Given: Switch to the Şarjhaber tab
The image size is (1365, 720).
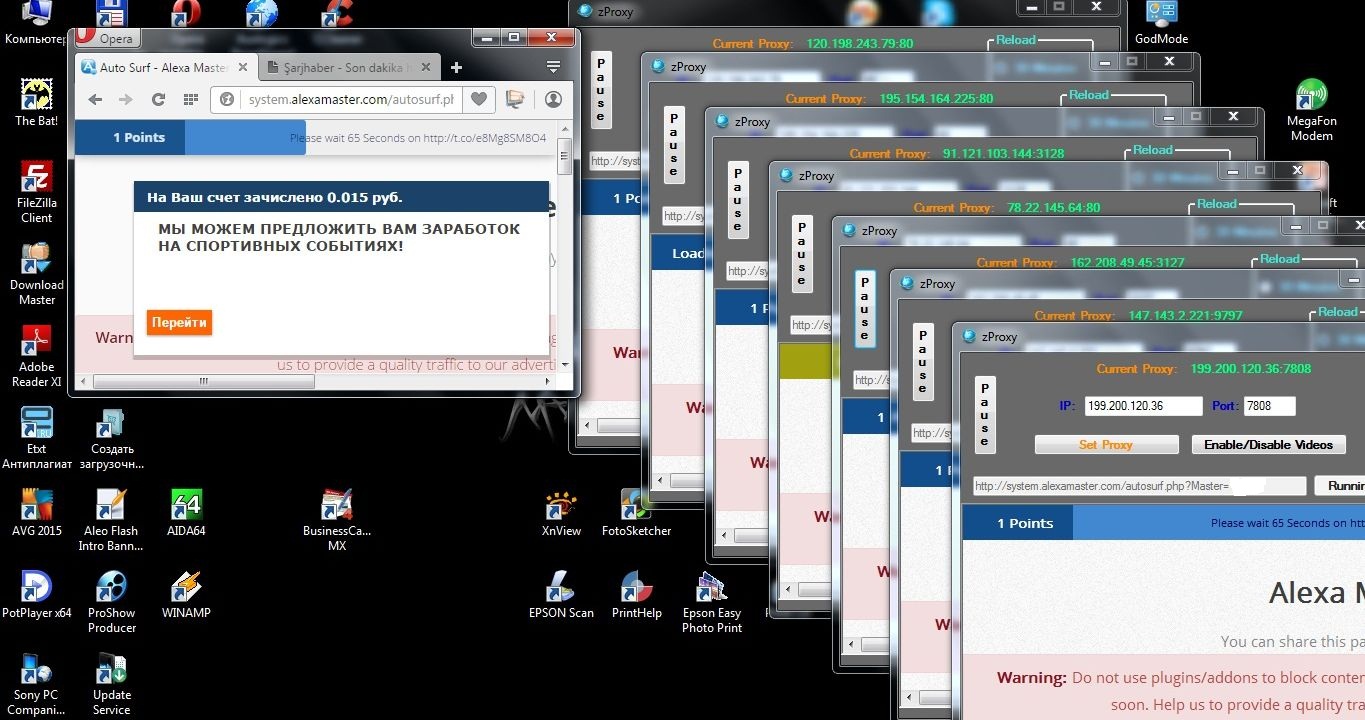Looking at the screenshot, I should [345, 68].
